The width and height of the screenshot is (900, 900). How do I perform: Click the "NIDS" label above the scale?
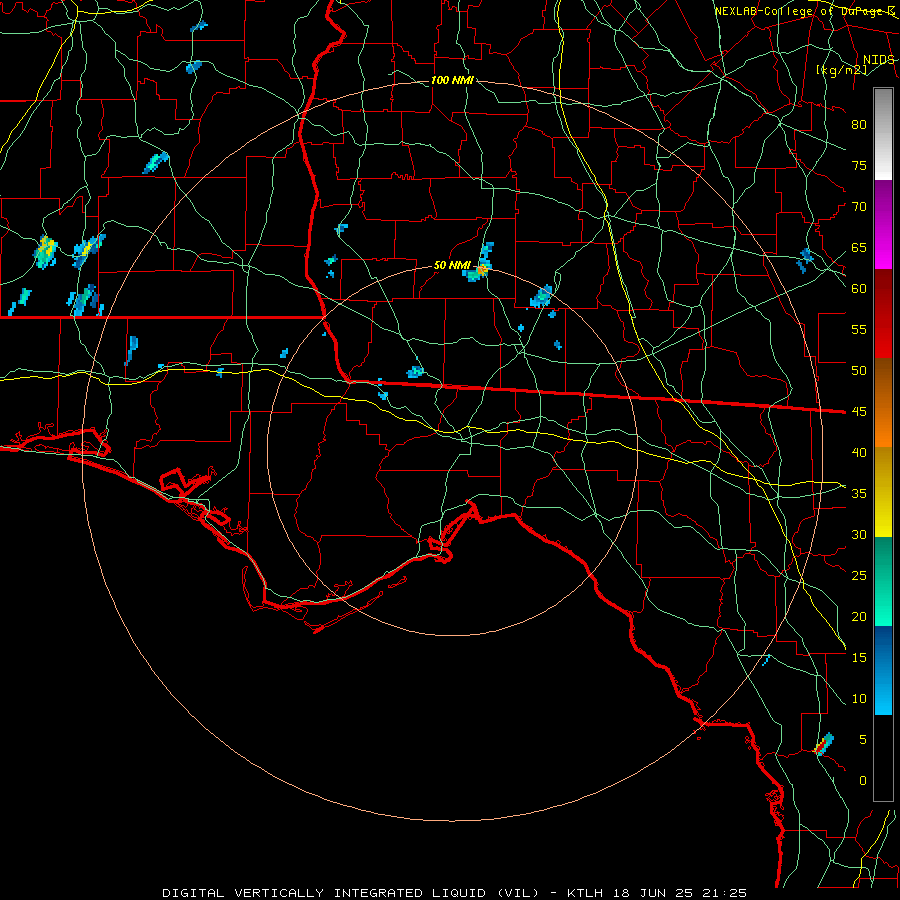[x=879, y=60]
